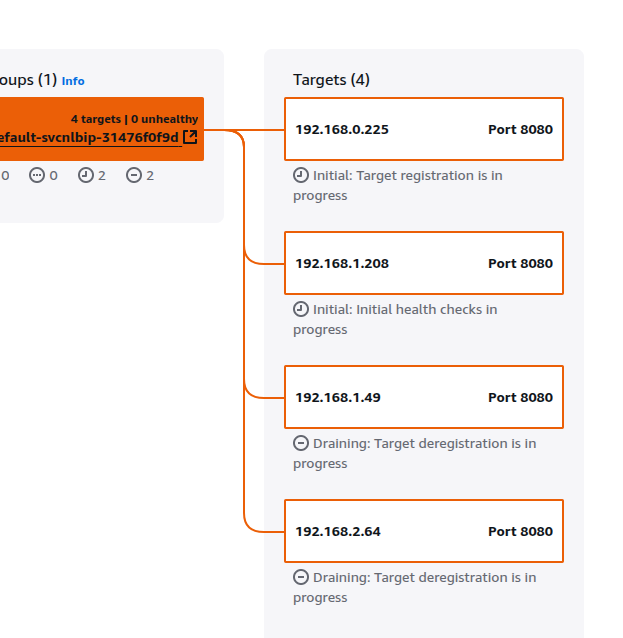The height and width of the screenshot is (638, 623).
Task: Click 'Initial: Target registration is in progress' status
Action: [398, 186]
